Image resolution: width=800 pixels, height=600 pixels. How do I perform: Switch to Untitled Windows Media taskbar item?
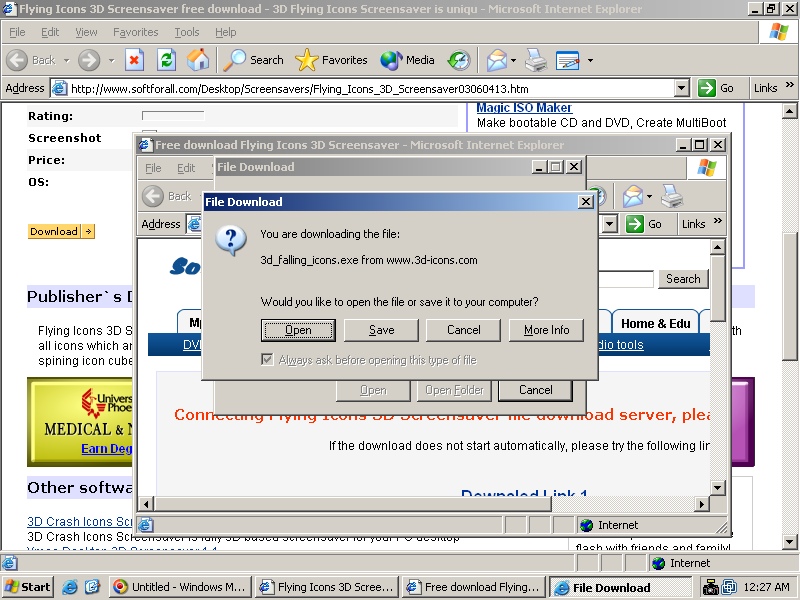coord(181,587)
